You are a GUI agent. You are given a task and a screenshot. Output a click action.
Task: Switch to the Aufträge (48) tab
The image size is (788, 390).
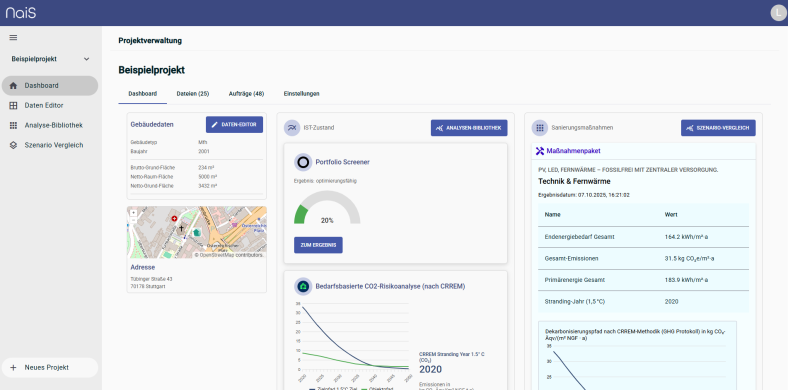pyautogui.click(x=246, y=94)
